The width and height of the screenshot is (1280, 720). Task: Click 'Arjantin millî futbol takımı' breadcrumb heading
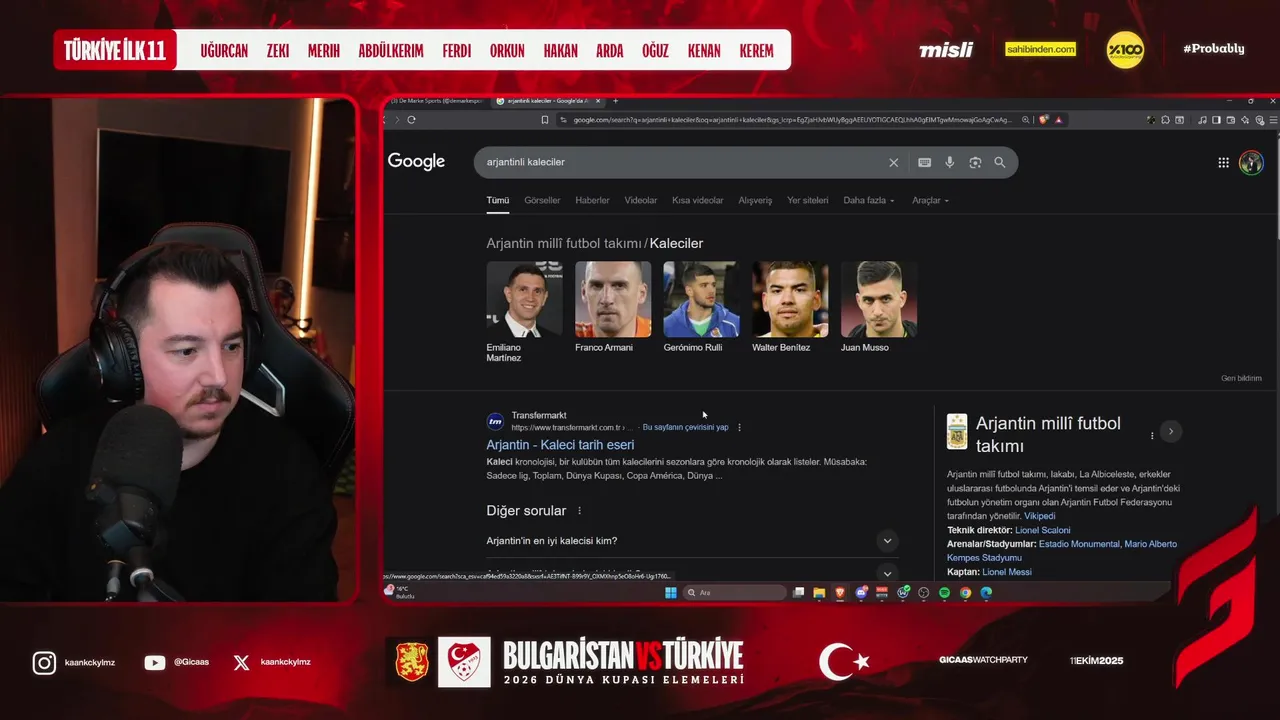click(564, 243)
